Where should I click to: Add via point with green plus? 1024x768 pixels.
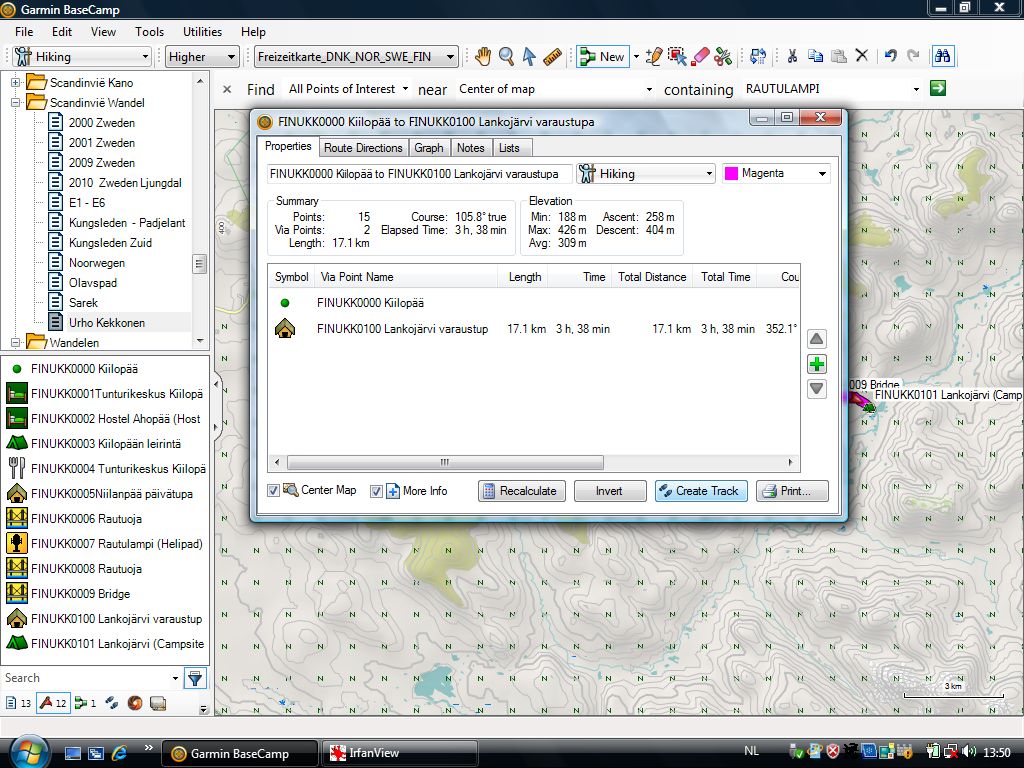[x=817, y=365]
